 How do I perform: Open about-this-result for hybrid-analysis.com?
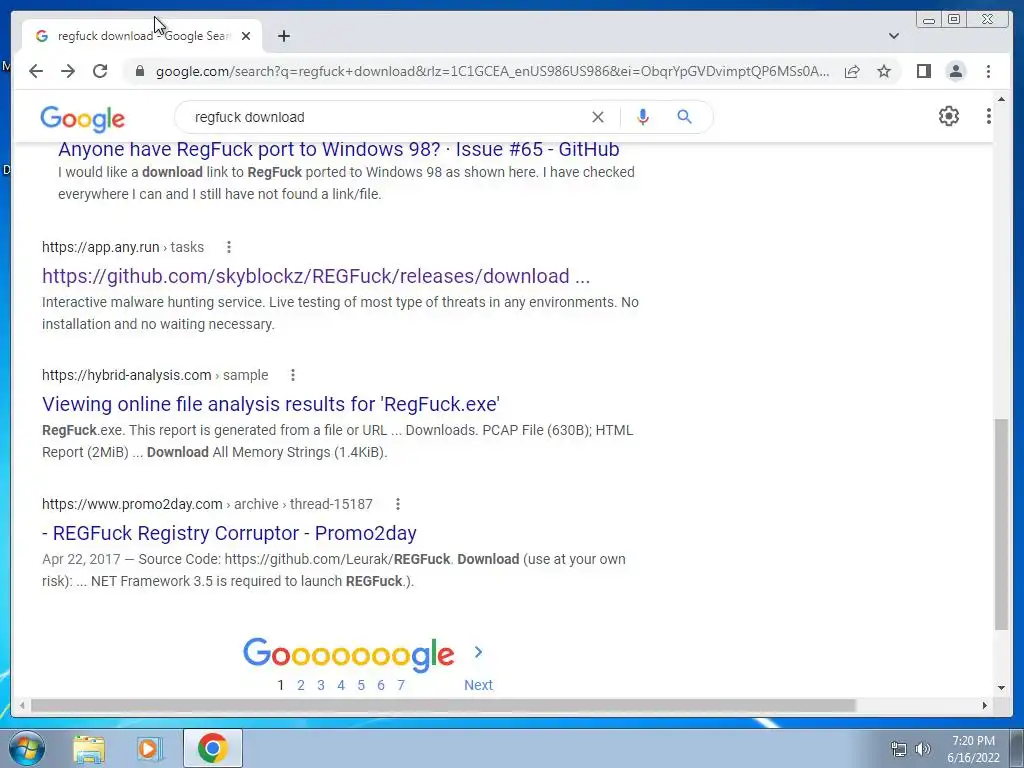[293, 375]
